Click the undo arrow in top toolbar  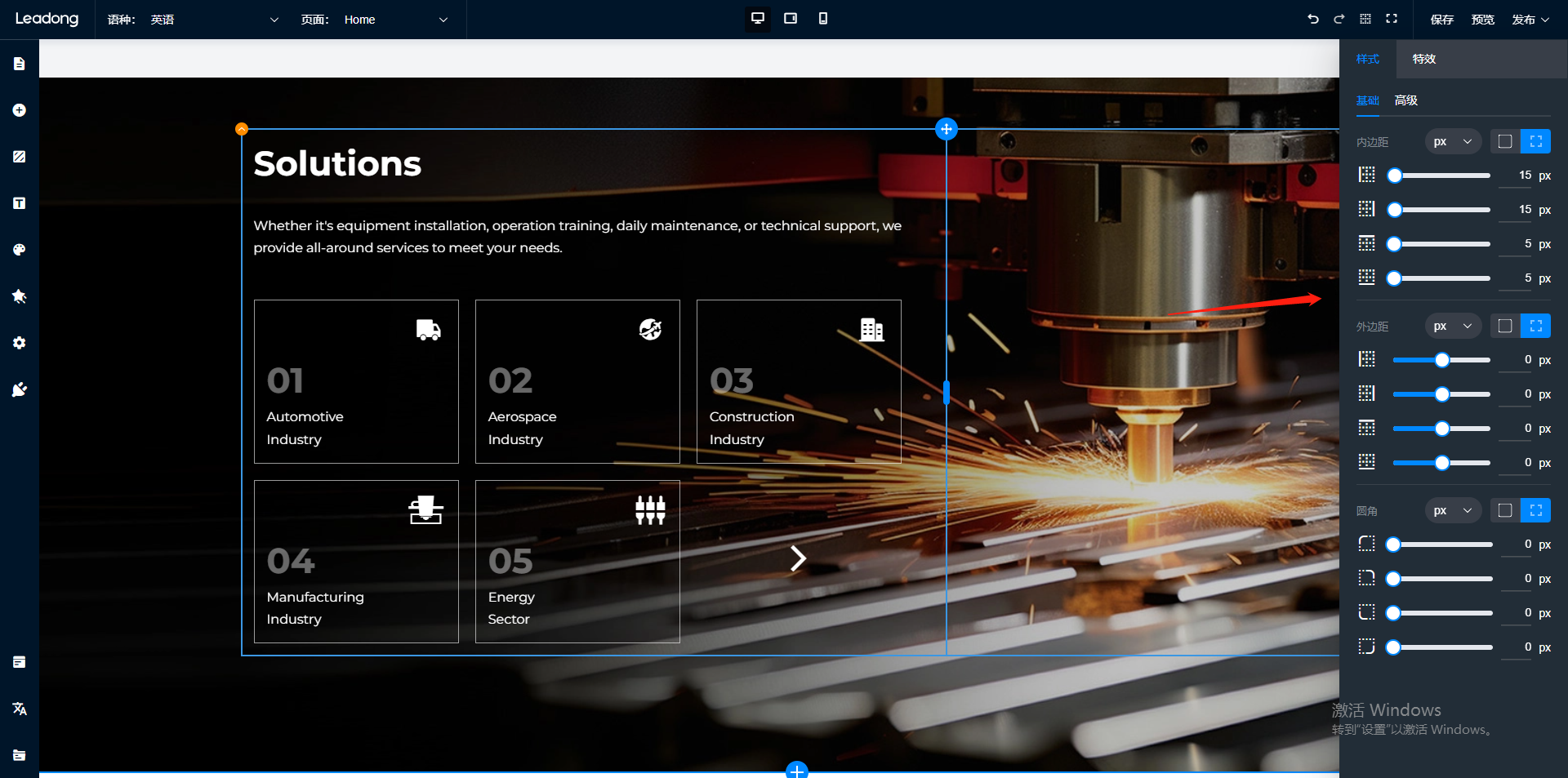point(1312,19)
